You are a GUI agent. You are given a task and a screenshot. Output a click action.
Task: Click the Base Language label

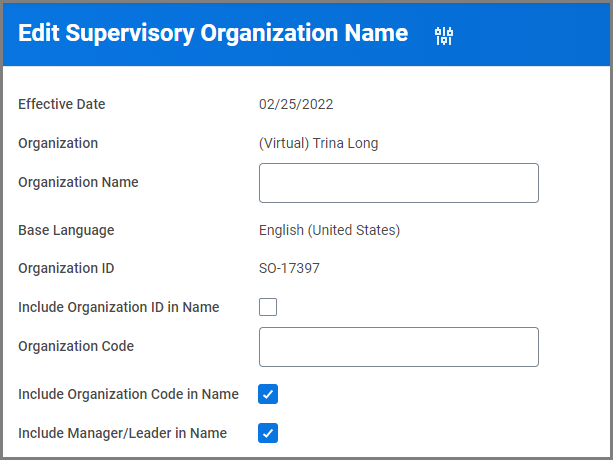(66, 230)
